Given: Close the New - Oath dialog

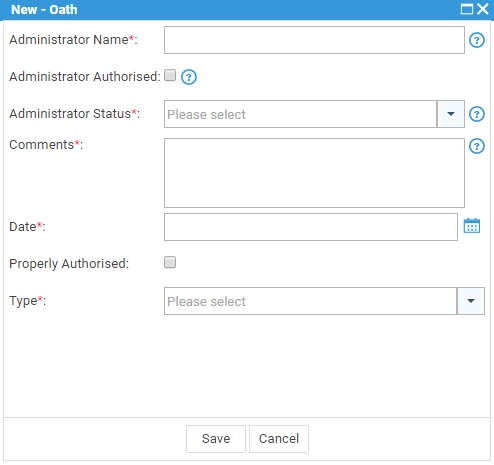Looking at the screenshot, I should click(483, 9).
